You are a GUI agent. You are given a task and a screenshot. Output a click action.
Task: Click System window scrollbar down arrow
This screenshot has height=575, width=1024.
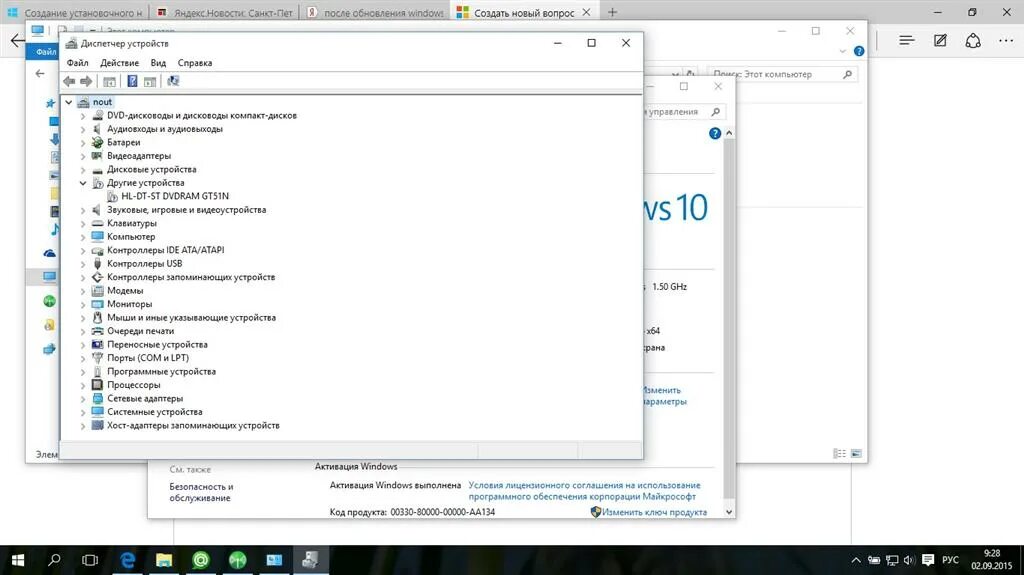click(x=729, y=512)
